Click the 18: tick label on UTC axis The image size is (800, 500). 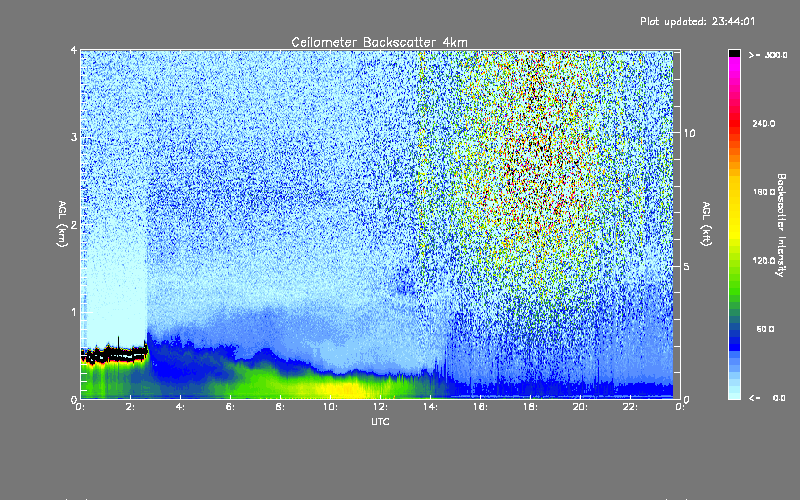[530, 407]
